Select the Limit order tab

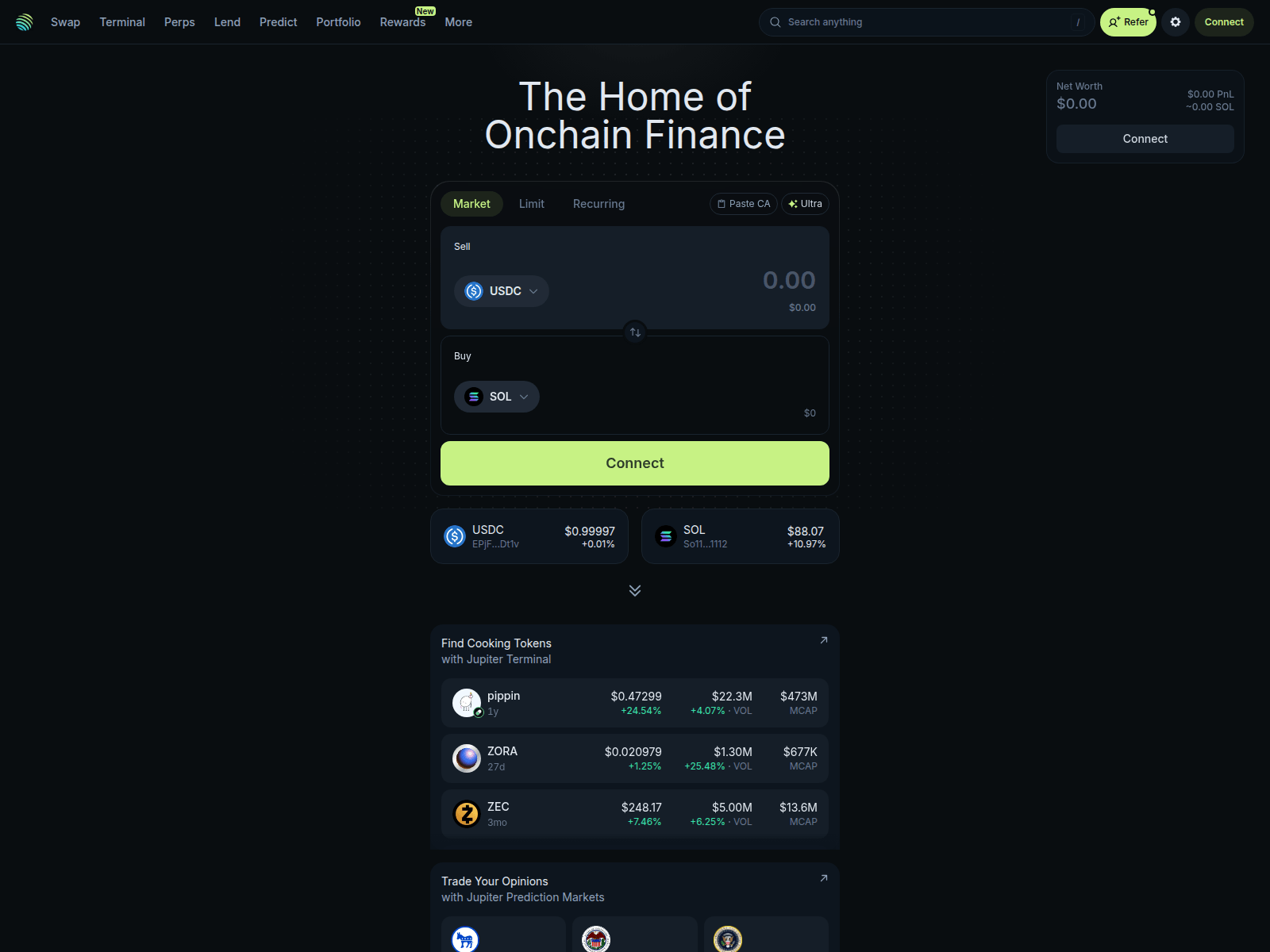(532, 204)
